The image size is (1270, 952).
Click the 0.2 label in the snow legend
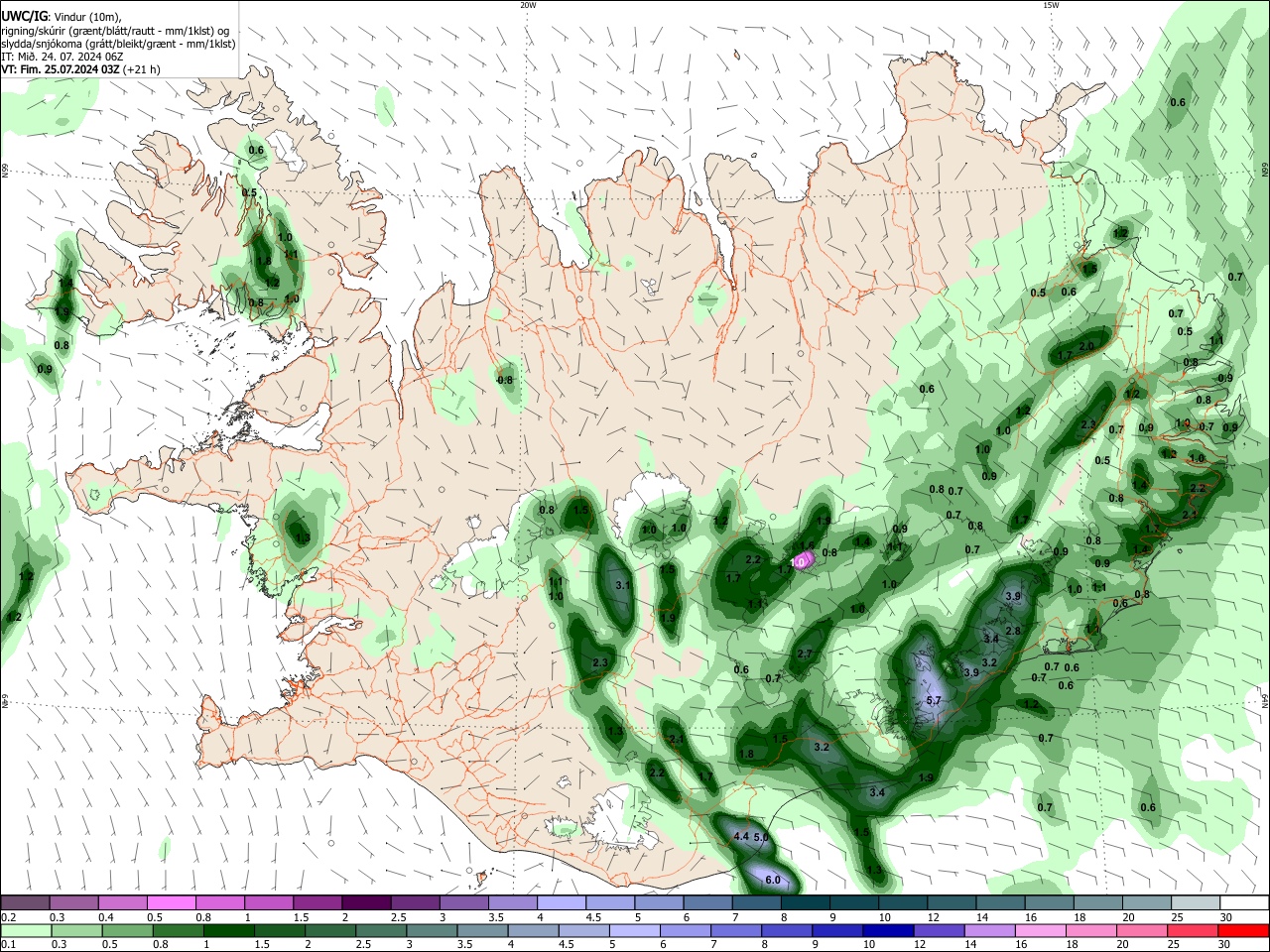click(10, 917)
